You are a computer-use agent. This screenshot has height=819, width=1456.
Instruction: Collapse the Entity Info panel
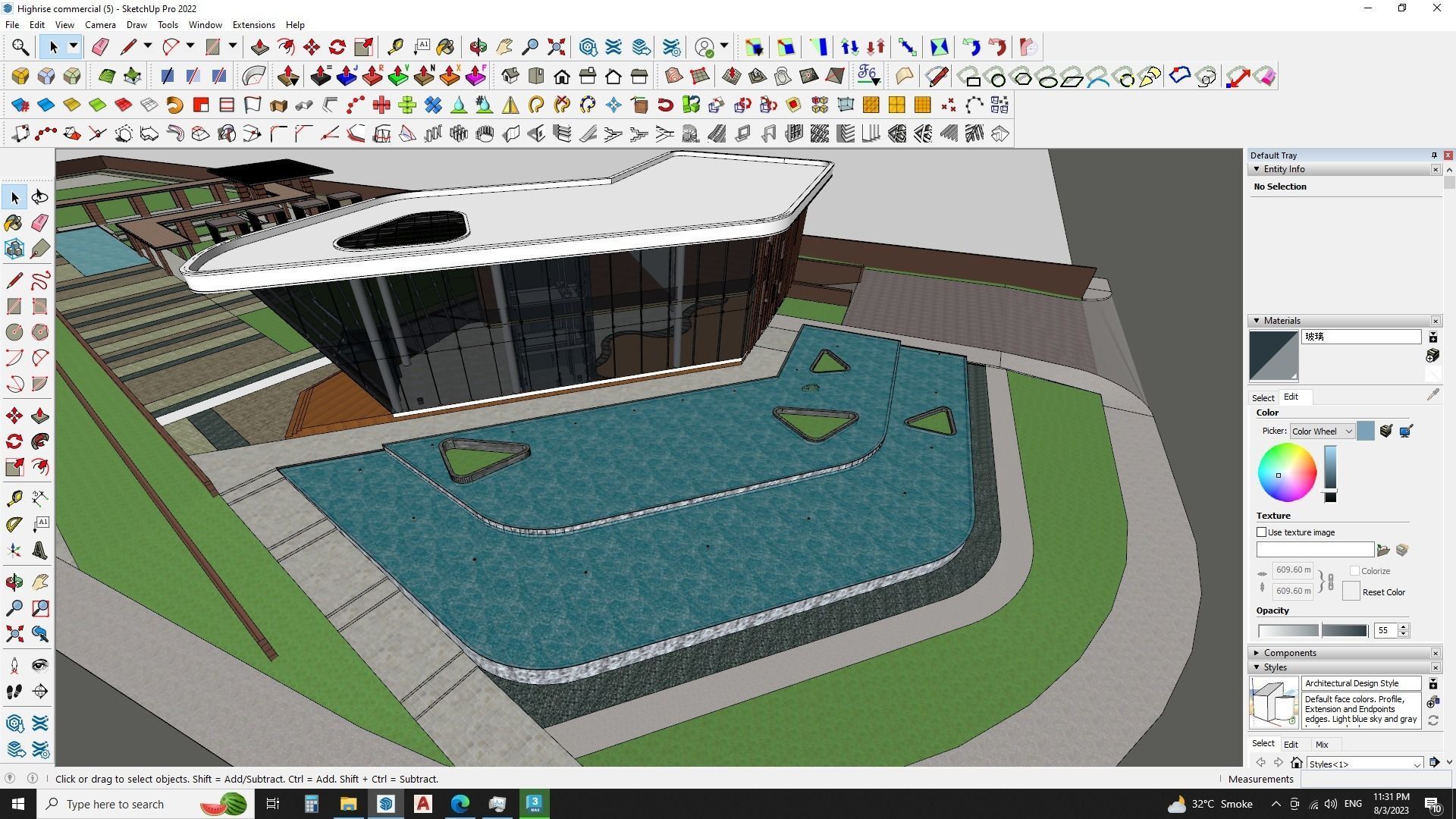pyautogui.click(x=1257, y=169)
